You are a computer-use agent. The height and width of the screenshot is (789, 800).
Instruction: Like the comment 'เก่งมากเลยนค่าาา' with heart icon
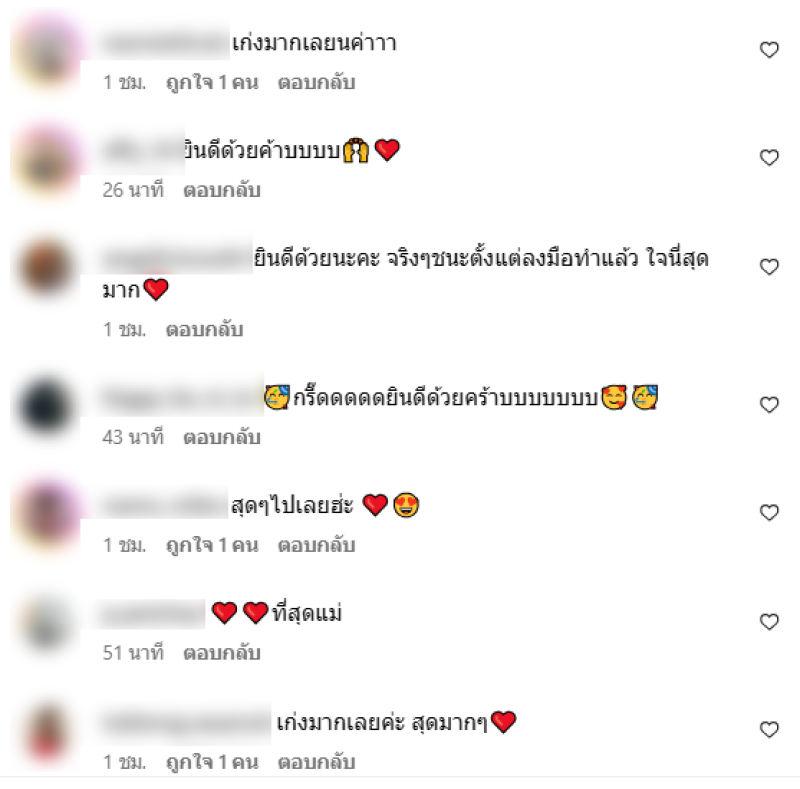(769, 50)
